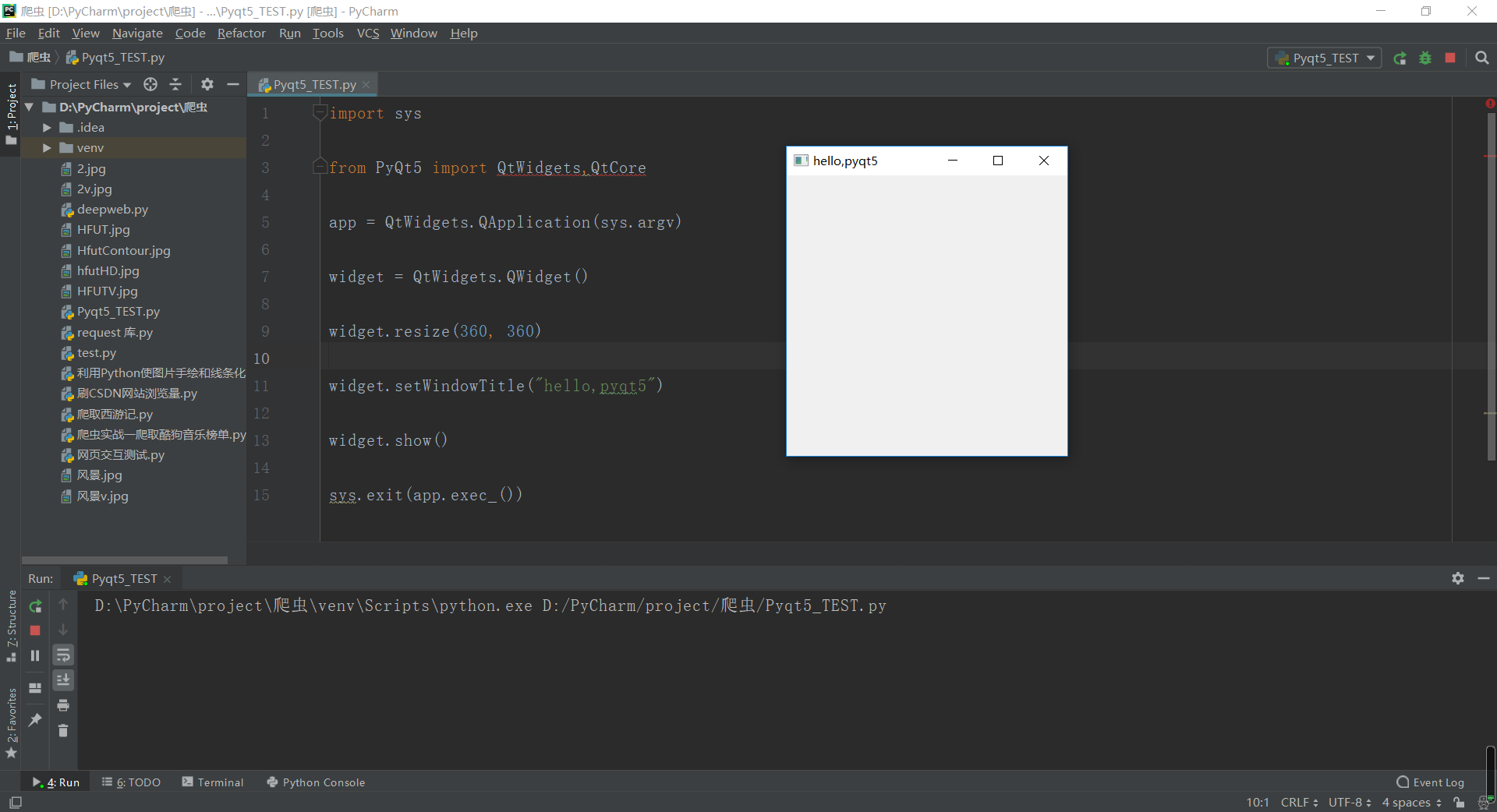Open the Pyqt5_TEST run configuration dropdown

click(1324, 57)
